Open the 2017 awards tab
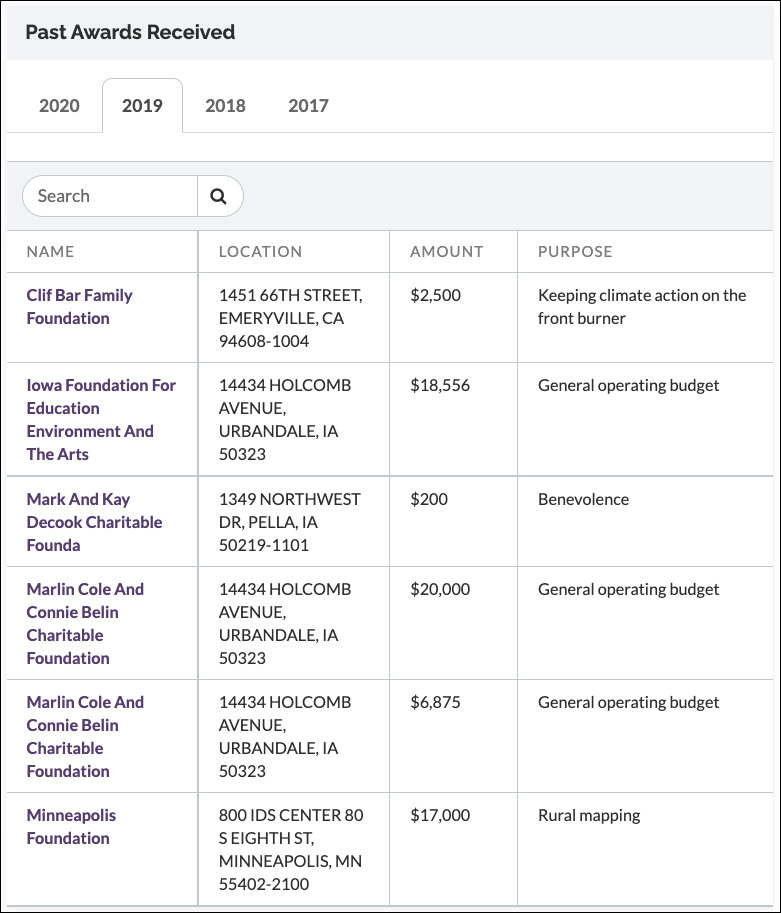Image resolution: width=781 pixels, height=913 pixels. coord(308,106)
